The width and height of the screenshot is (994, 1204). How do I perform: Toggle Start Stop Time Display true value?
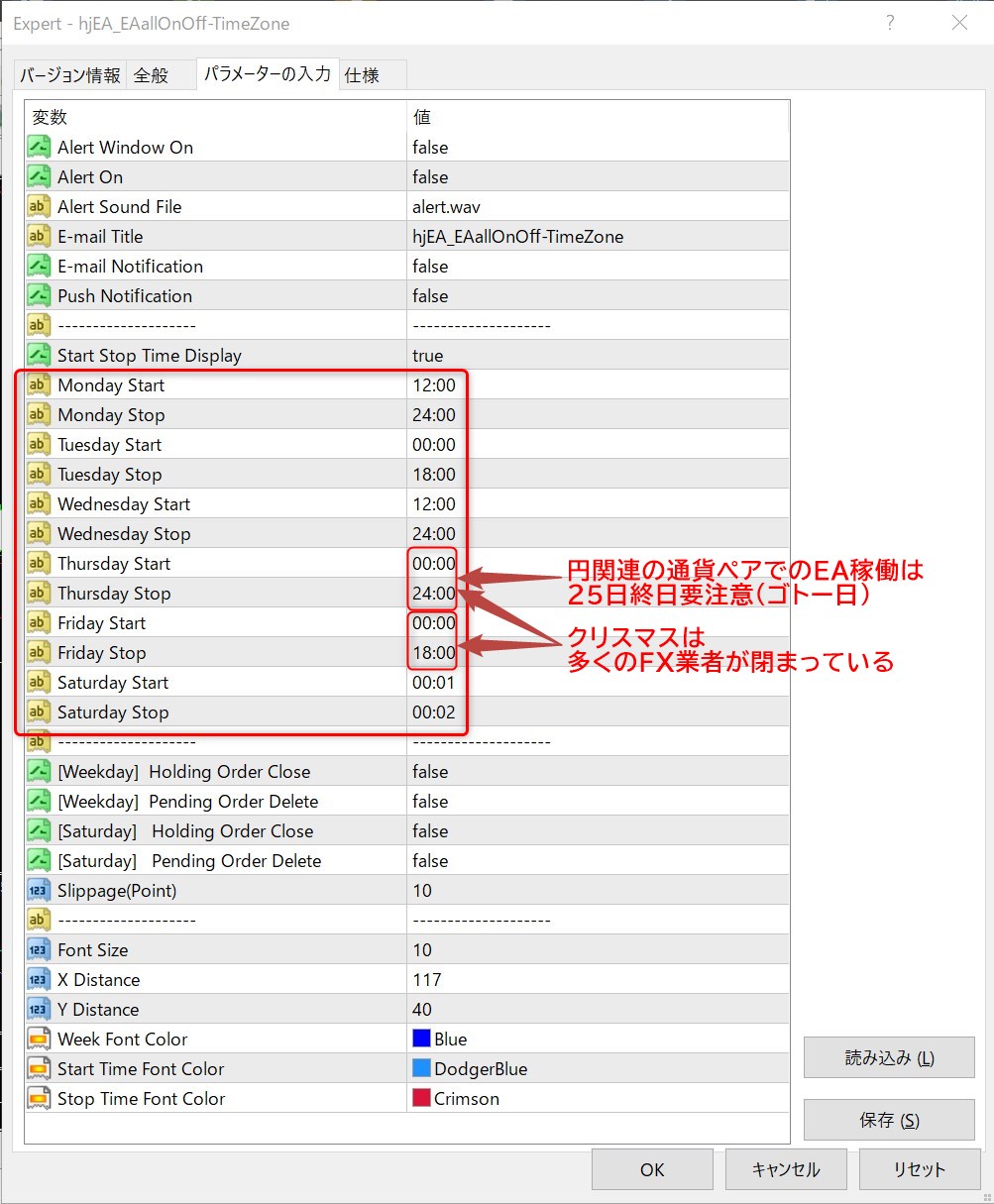pos(428,356)
